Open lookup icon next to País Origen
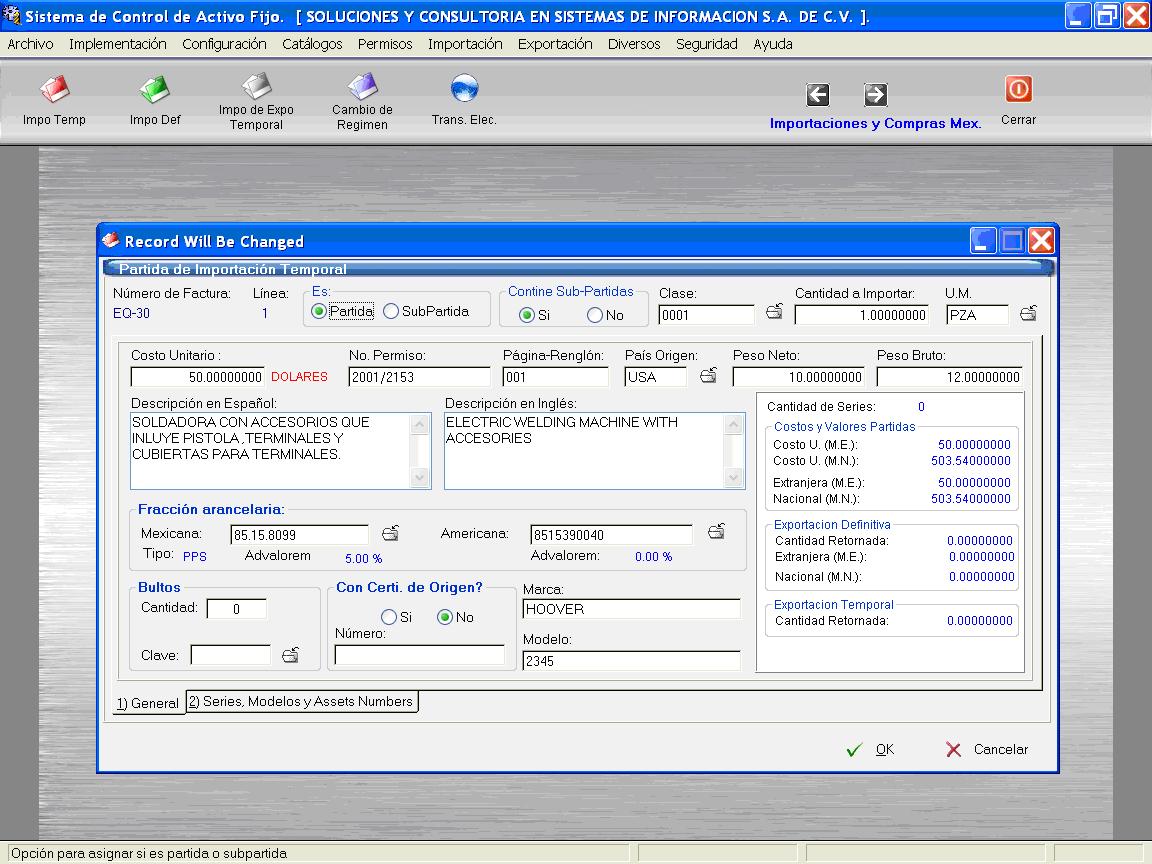The image size is (1152, 864). coord(708,375)
